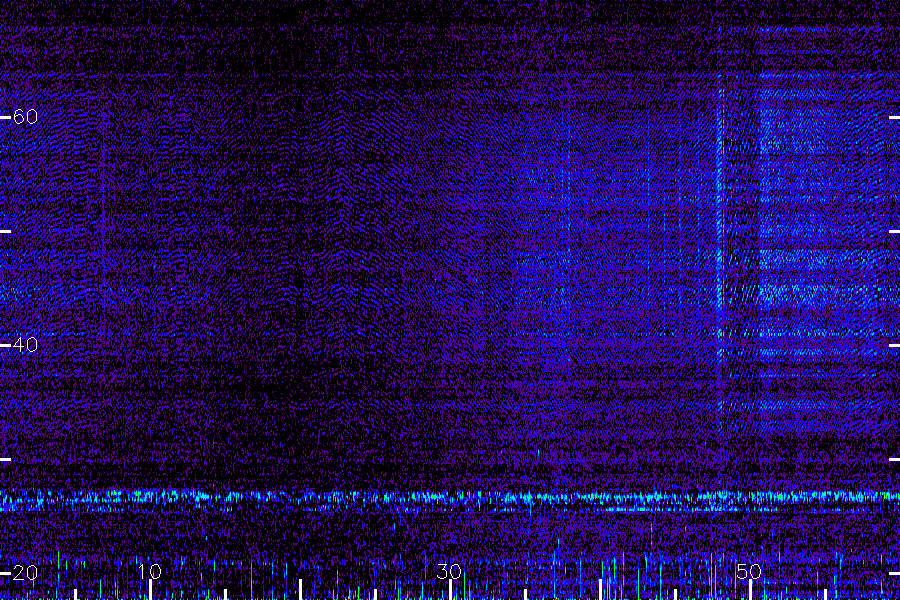
Task: Click the 20 label on the vertical axis
Action: (x=25, y=572)
